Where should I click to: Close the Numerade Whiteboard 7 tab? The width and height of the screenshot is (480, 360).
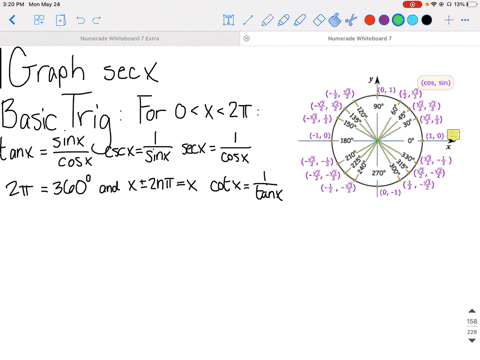(x=247, y=38)
